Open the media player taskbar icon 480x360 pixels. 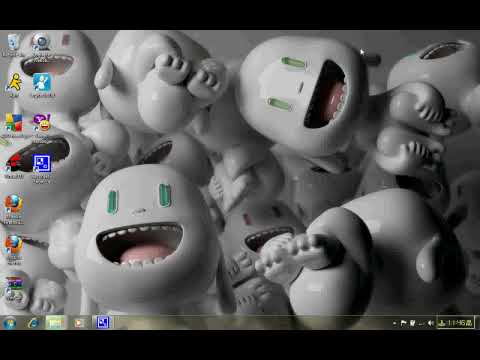point(79,323)
